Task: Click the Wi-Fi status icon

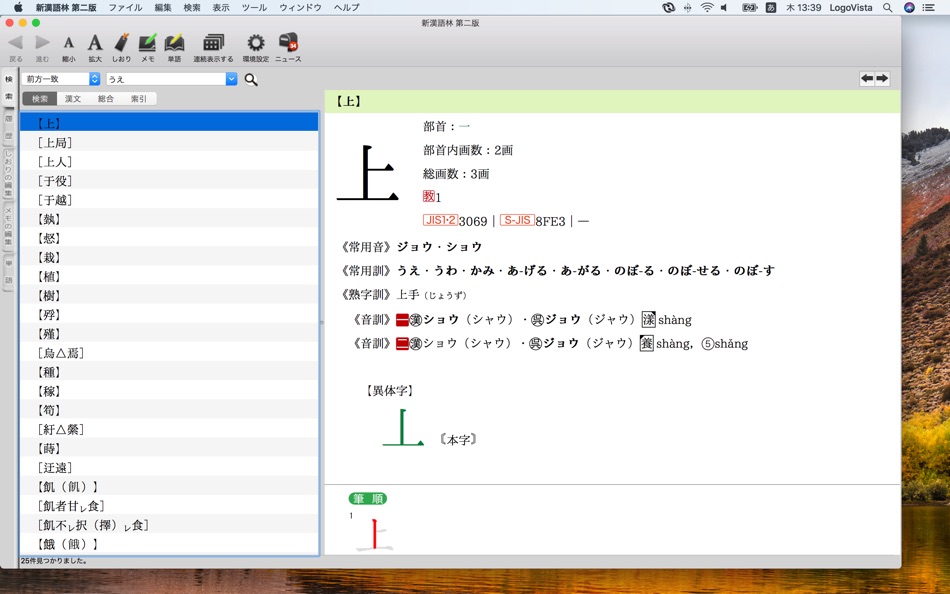Action: point(706,7)
